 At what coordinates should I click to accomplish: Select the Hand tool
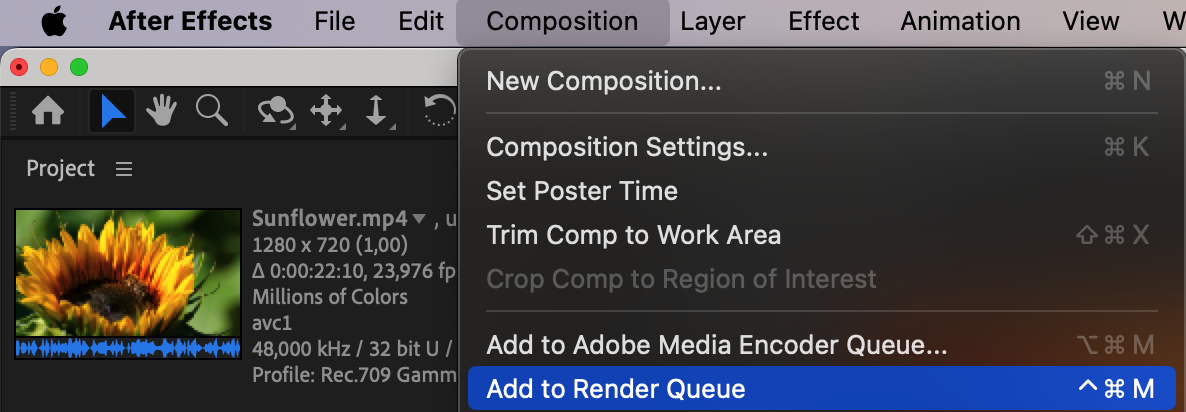click(x=162, y=111)
